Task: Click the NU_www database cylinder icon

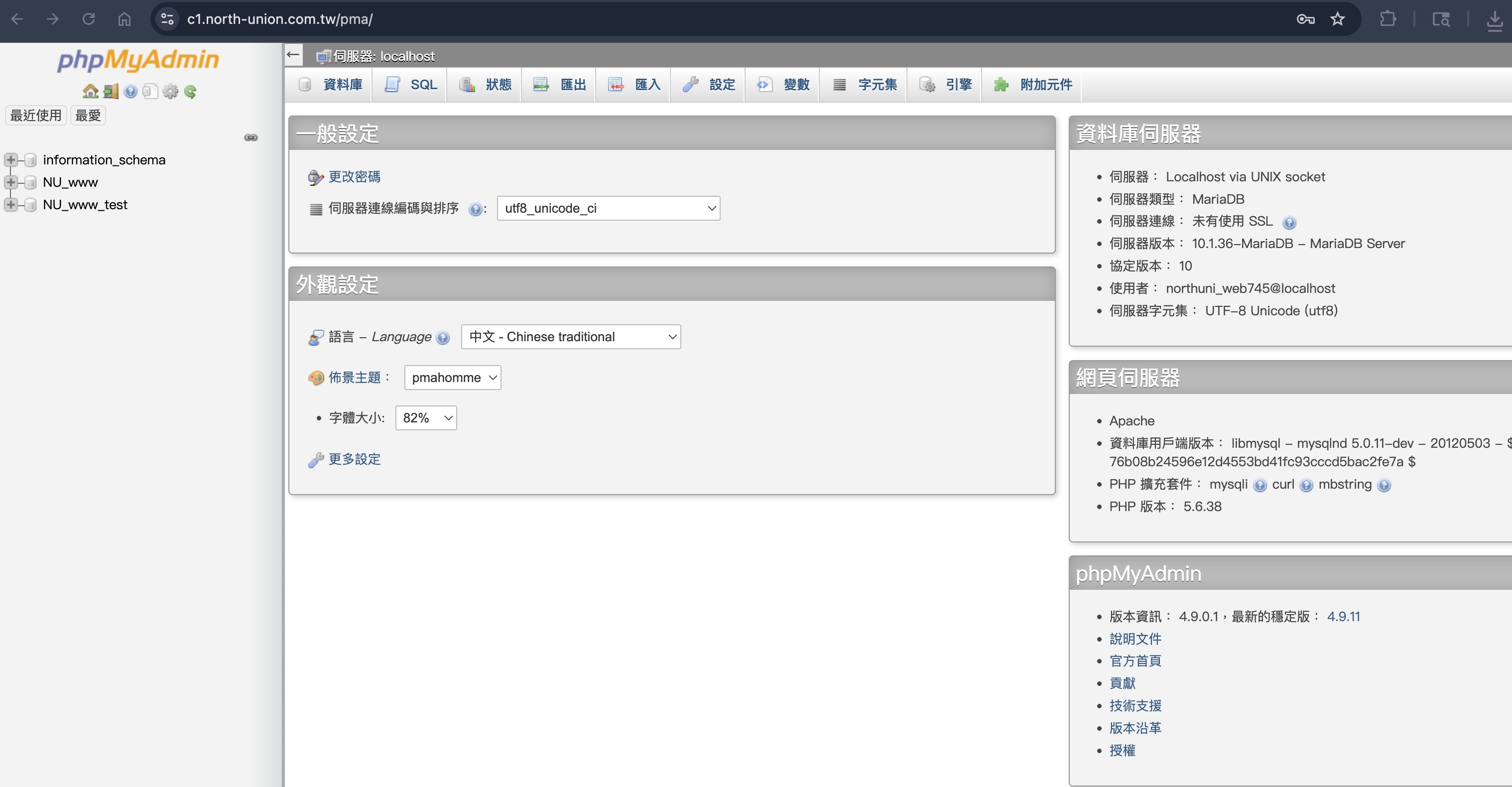Action: pyautogui.click(x=31, y=182)
